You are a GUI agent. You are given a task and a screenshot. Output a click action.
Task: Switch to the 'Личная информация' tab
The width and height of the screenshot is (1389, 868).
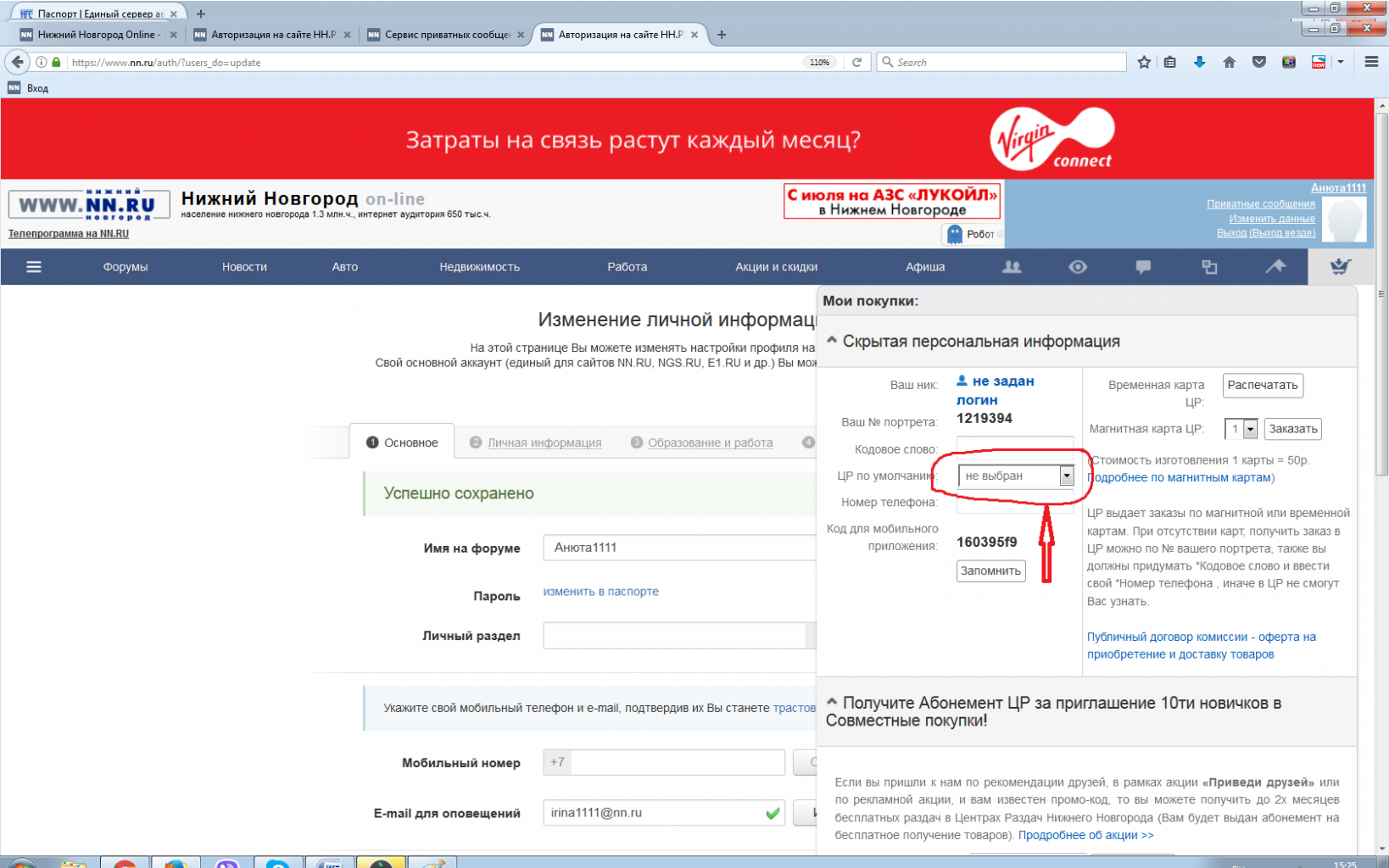(x=544, y=442)
